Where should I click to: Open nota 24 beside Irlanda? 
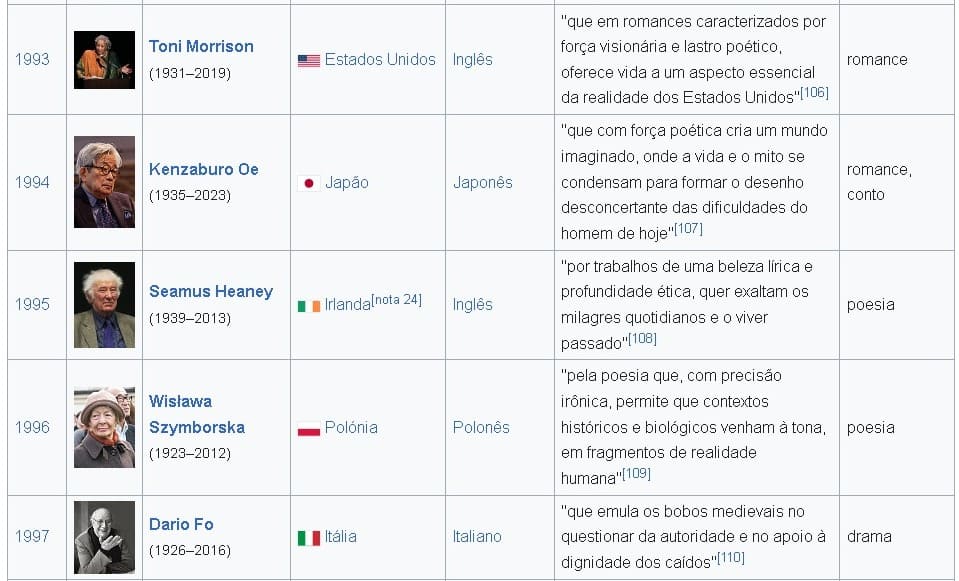tap(396, 300)
